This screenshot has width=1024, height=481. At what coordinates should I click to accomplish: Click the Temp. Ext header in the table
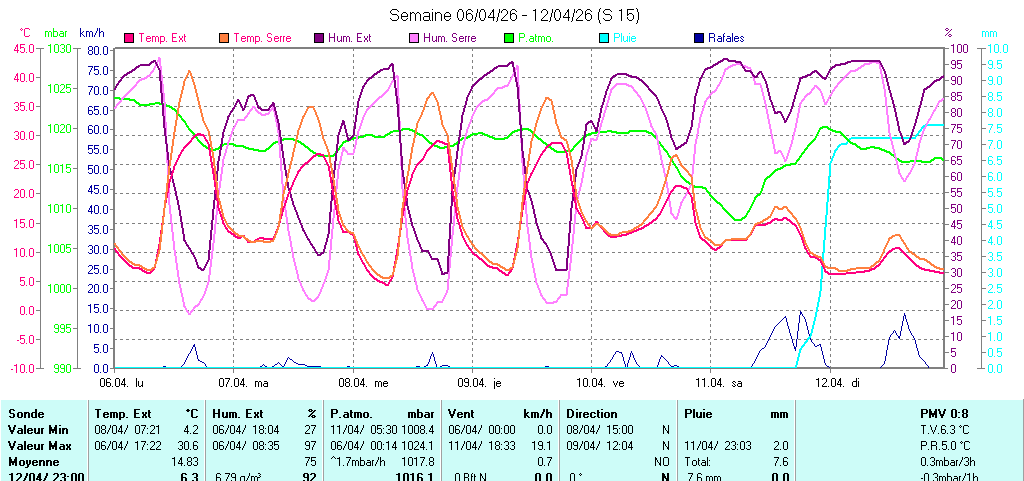pyautogui.click(x=123, y=413)
